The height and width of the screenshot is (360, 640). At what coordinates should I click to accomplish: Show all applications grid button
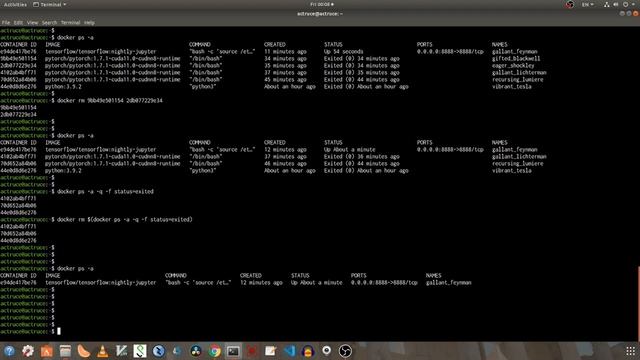click(630, 351)
